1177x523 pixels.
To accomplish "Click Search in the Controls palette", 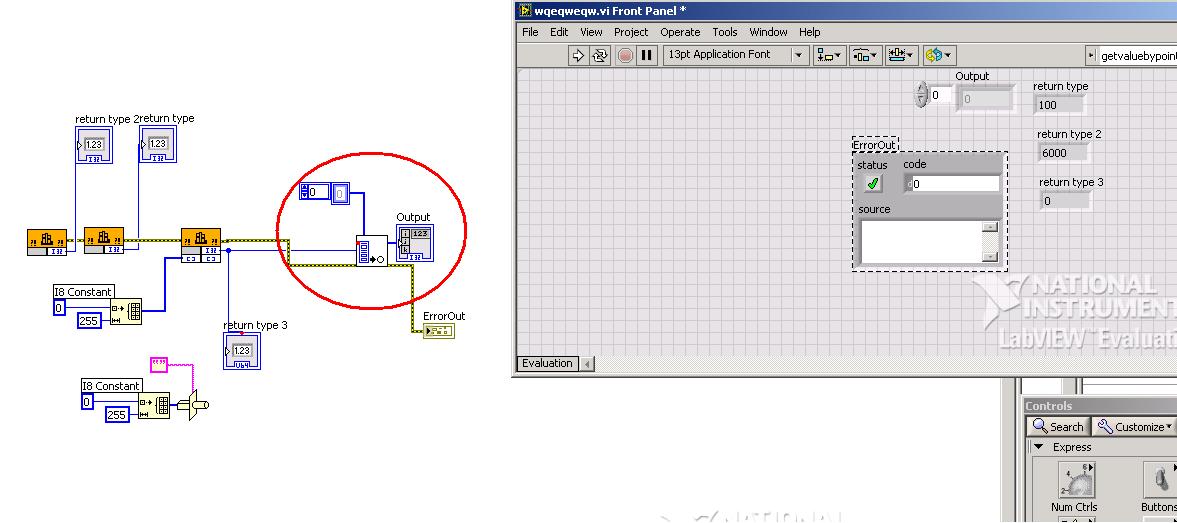I will pyautogui.click(x=1058, y=426).
